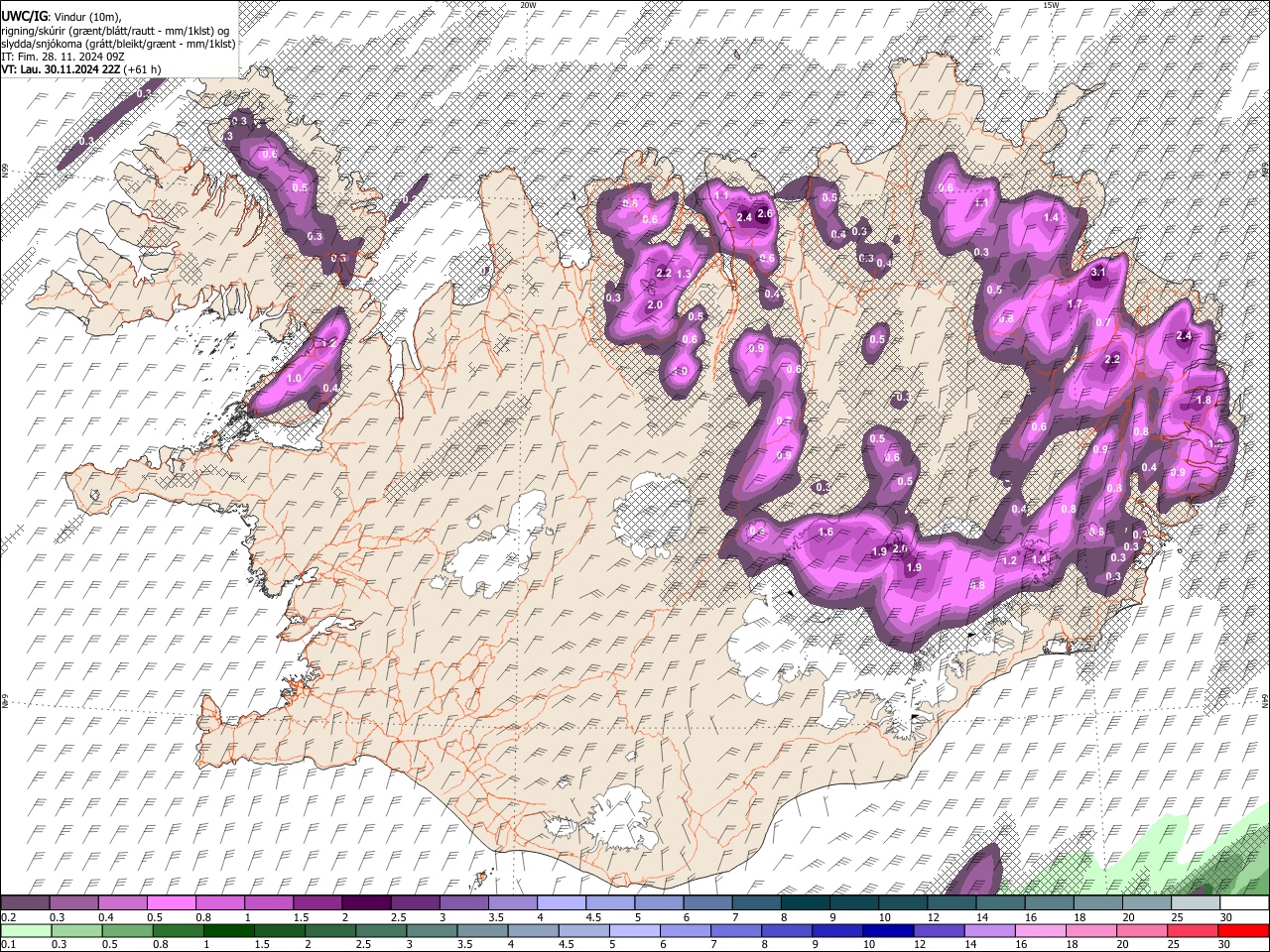Screen dimensions: 1270x952
Task: Click the '25' label in bottom legend row
Action: click(1175, 944)
